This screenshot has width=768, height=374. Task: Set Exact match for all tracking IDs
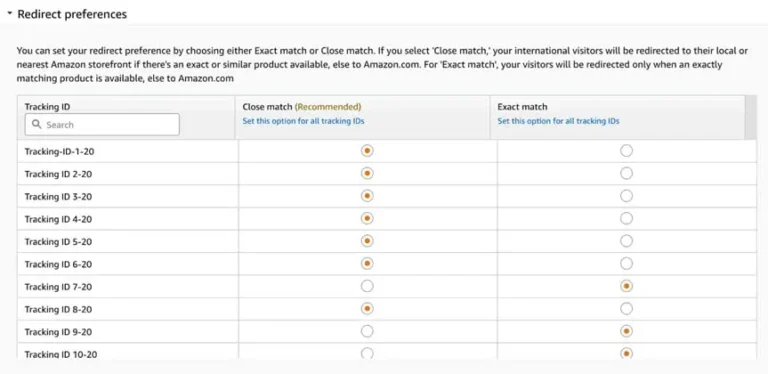click(x=558, y=121)
